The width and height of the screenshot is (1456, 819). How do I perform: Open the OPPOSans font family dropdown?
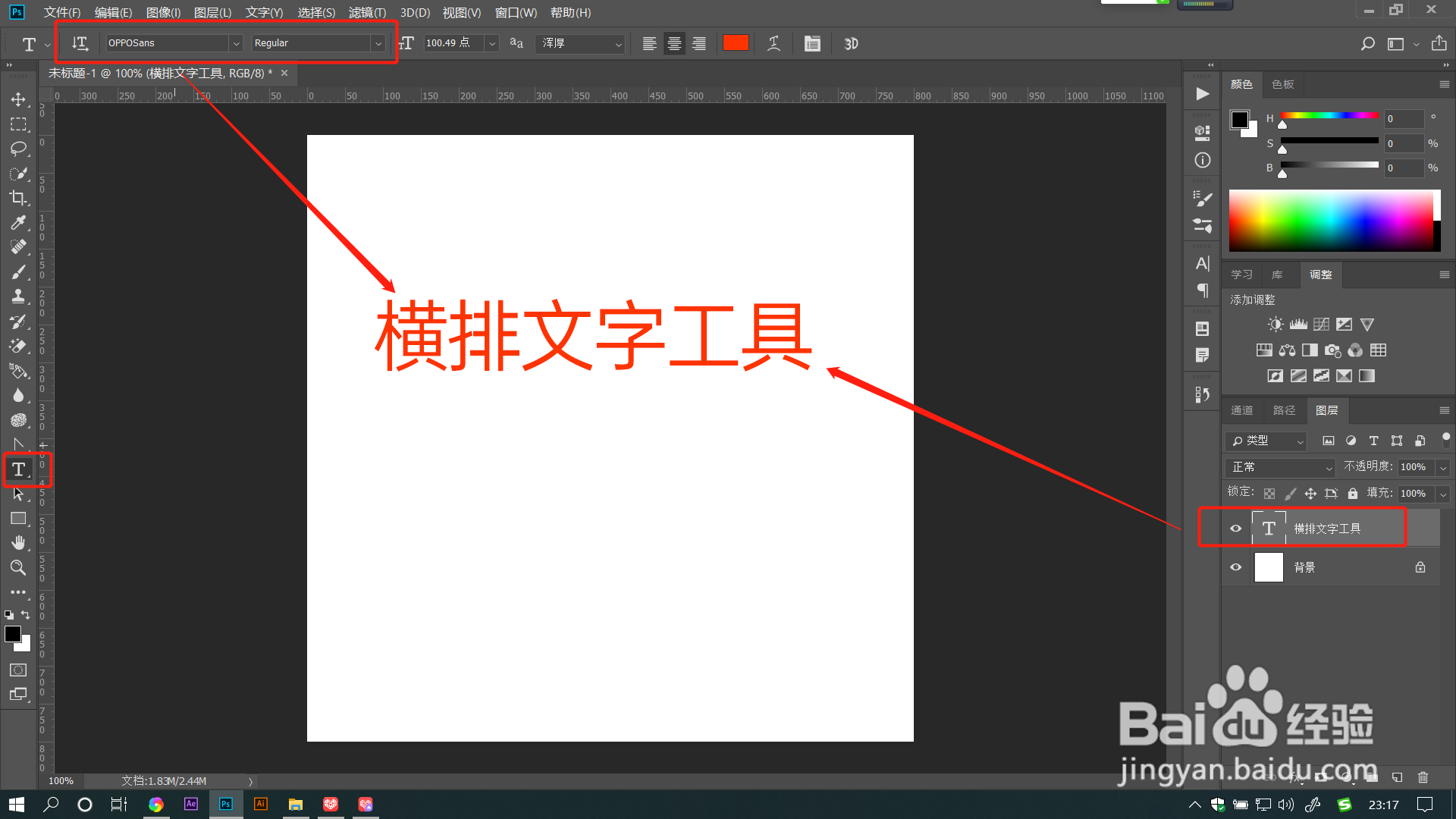click(236, 43)
